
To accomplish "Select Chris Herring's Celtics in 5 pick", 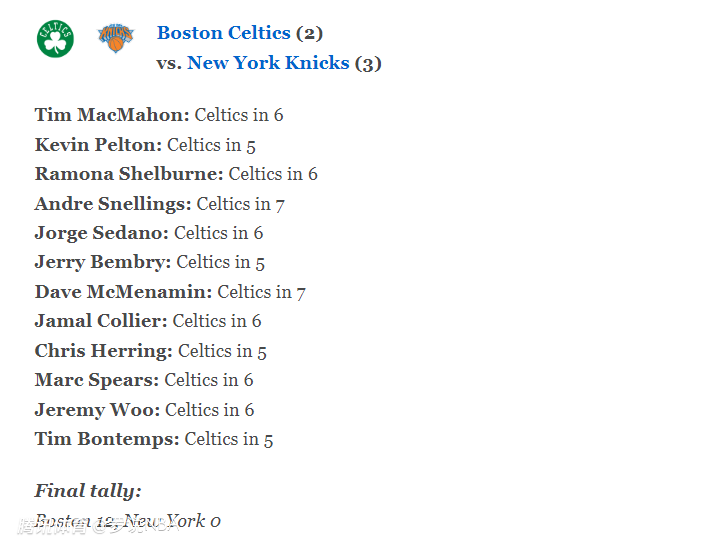I will (151, 351).
